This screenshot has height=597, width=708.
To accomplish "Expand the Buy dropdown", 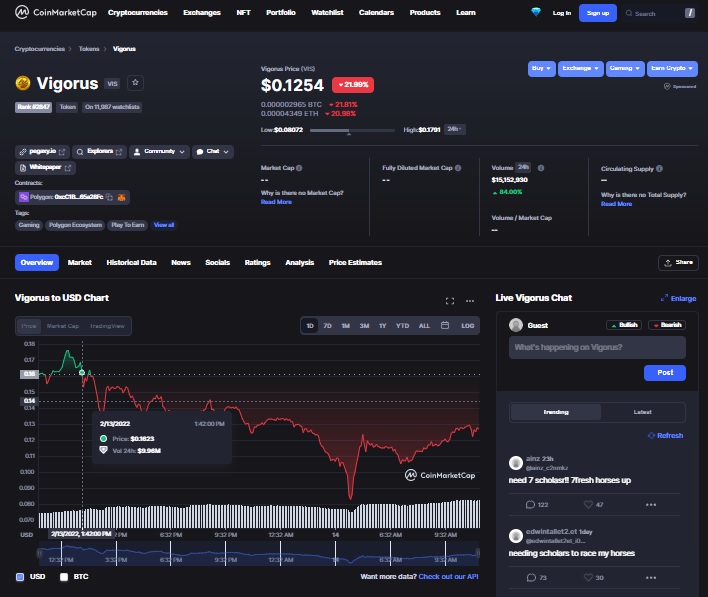I will [541, 69].
